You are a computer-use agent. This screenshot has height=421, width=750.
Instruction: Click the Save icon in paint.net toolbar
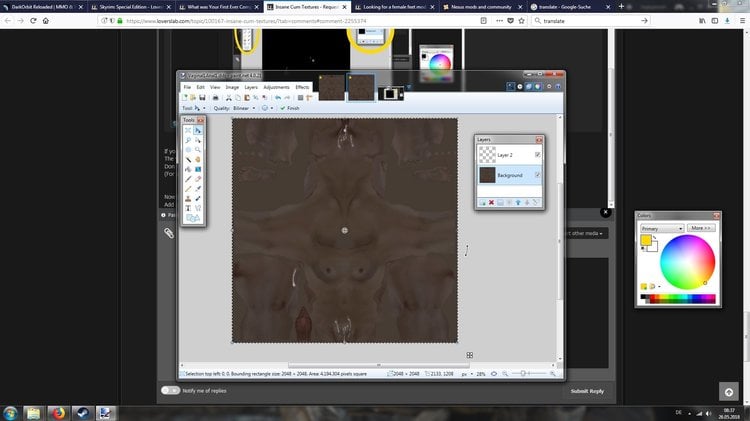pyautogui.click(x=202, y=98)
